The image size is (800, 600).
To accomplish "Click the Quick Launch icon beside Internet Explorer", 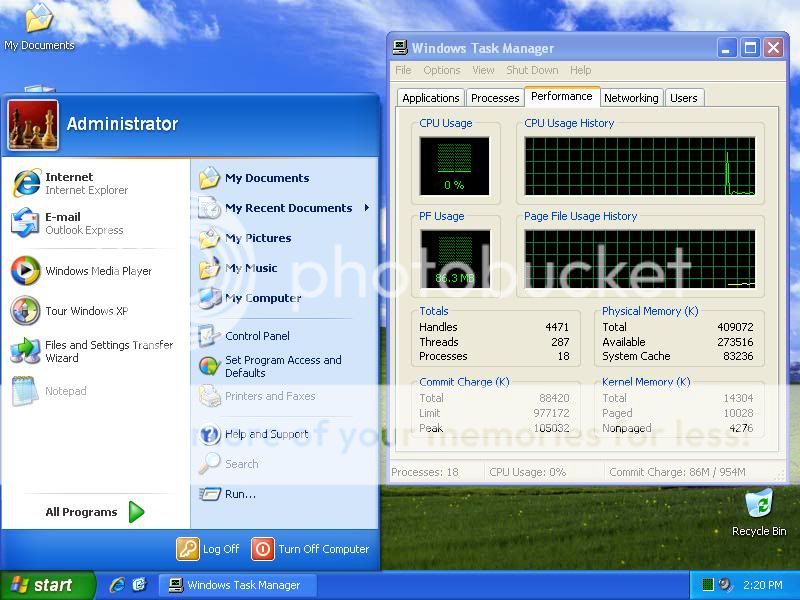I will pos(139,585).
